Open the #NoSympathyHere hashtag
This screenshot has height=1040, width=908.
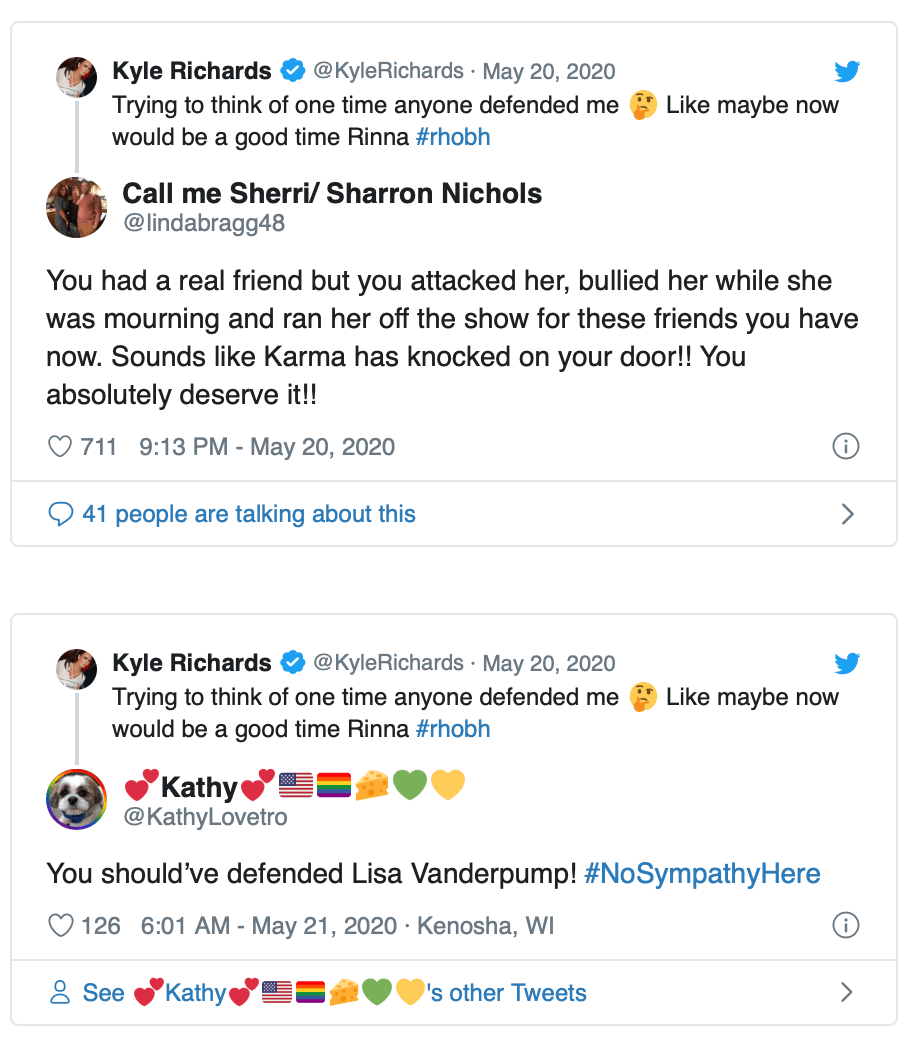(702, 874)
